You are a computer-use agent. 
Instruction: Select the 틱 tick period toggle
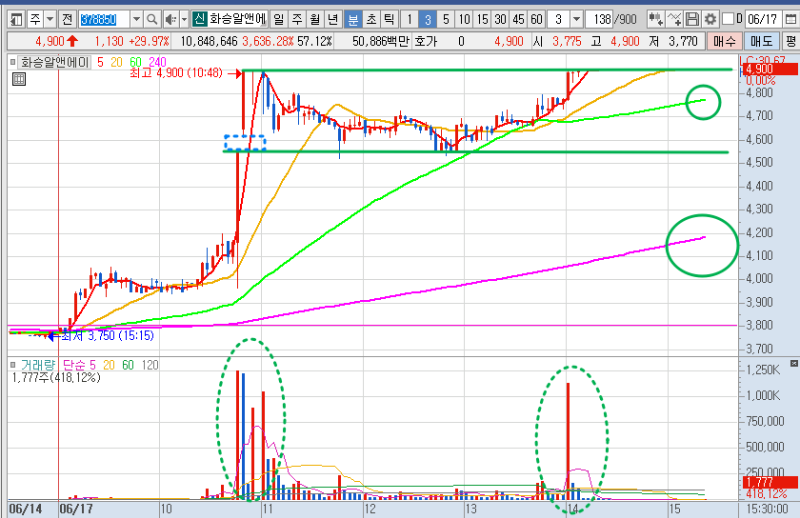(x=389, y=19)
